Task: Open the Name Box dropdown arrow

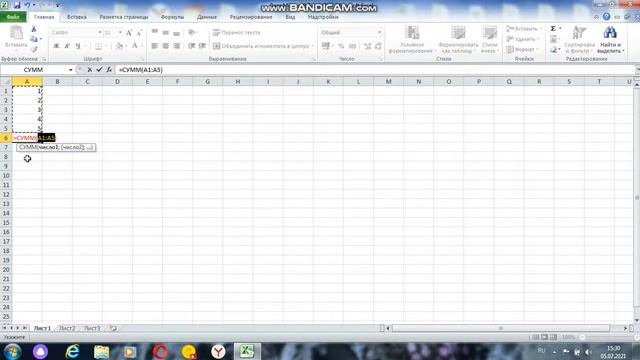Action: [71, 70]
